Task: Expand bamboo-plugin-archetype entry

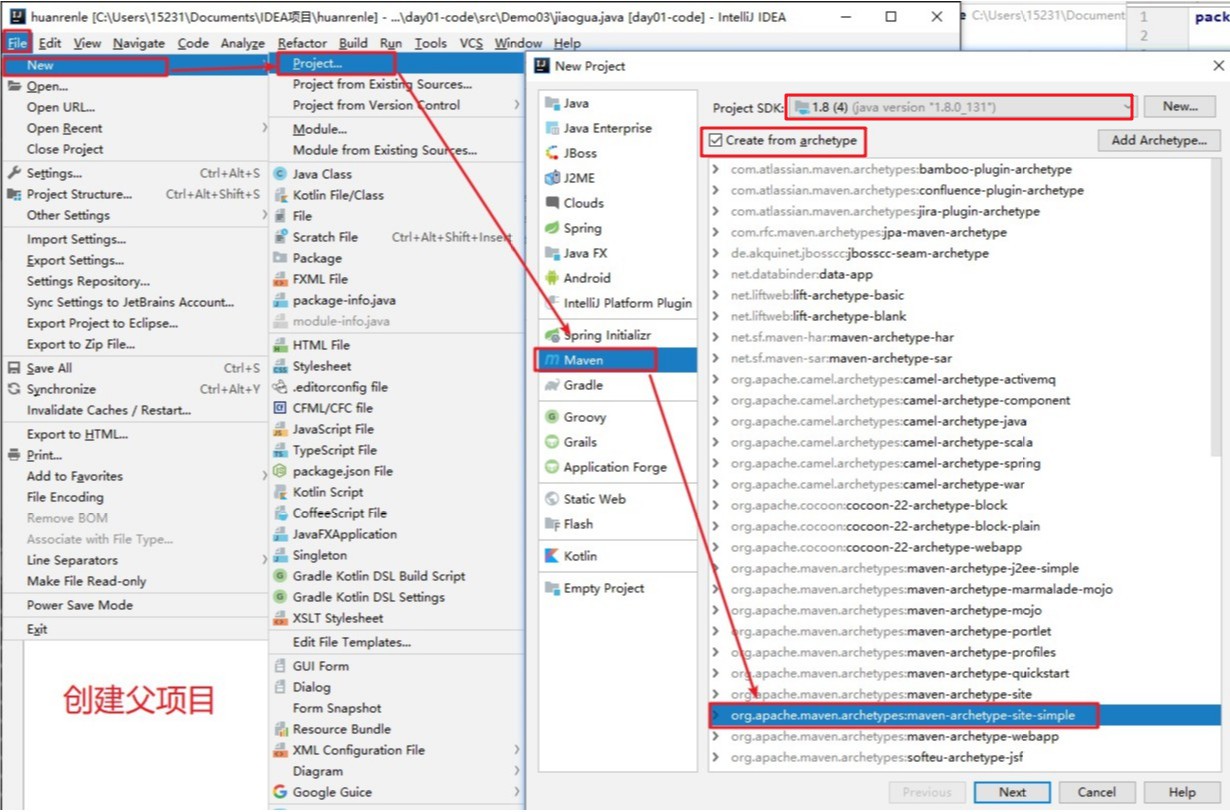Action: [x=716, y=169]
